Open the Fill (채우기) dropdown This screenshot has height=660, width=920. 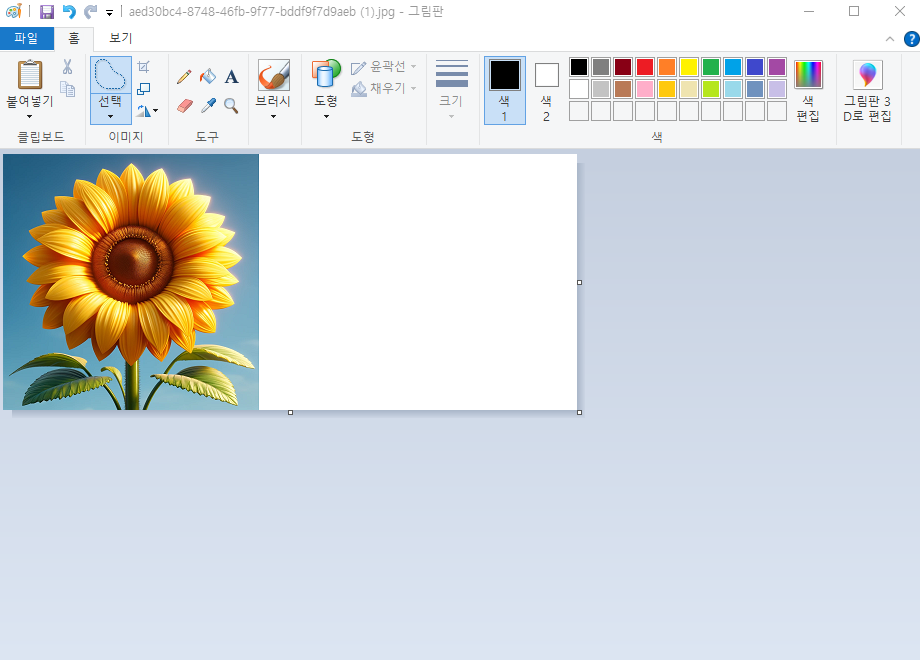coord(384,89)
